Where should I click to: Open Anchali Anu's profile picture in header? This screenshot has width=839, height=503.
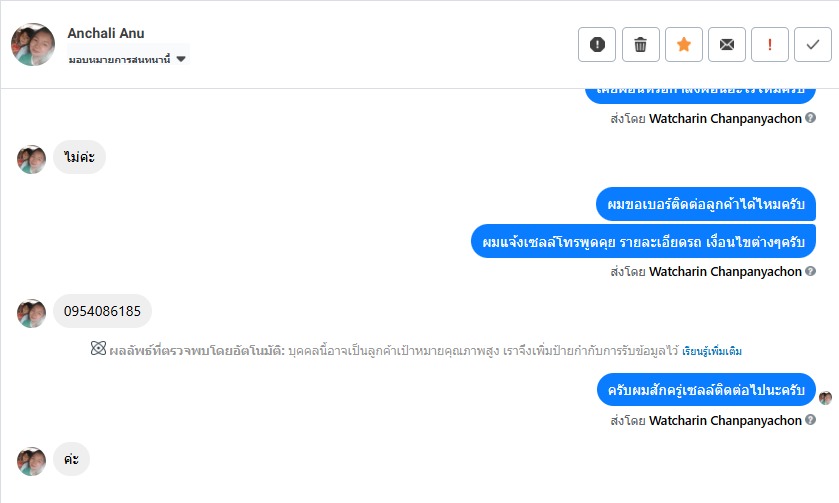33,44
